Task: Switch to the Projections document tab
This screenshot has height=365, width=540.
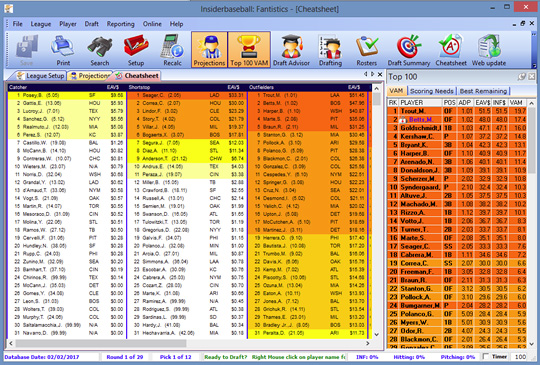Action: (89, 76)
